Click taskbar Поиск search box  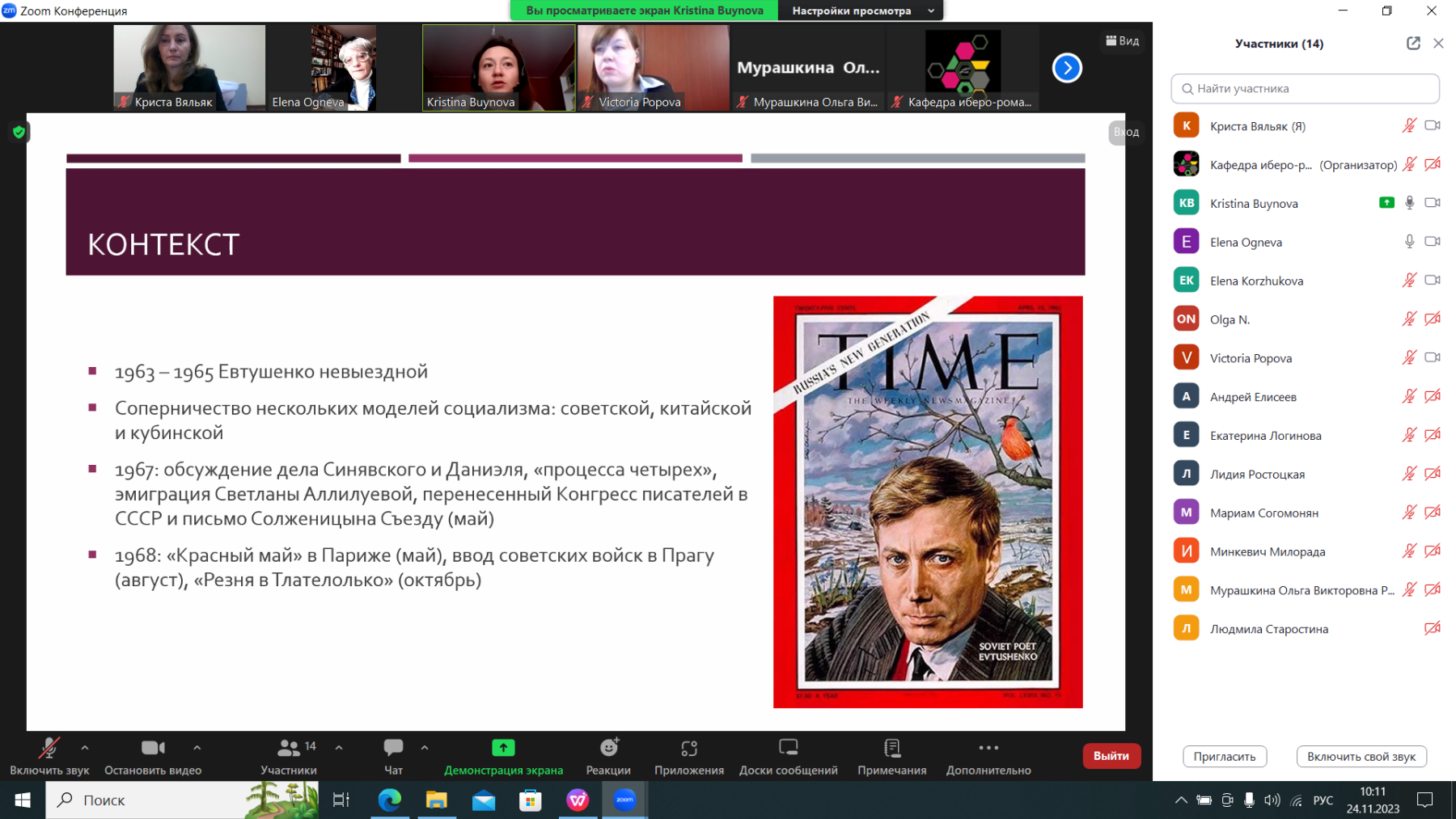pos(182,800)
